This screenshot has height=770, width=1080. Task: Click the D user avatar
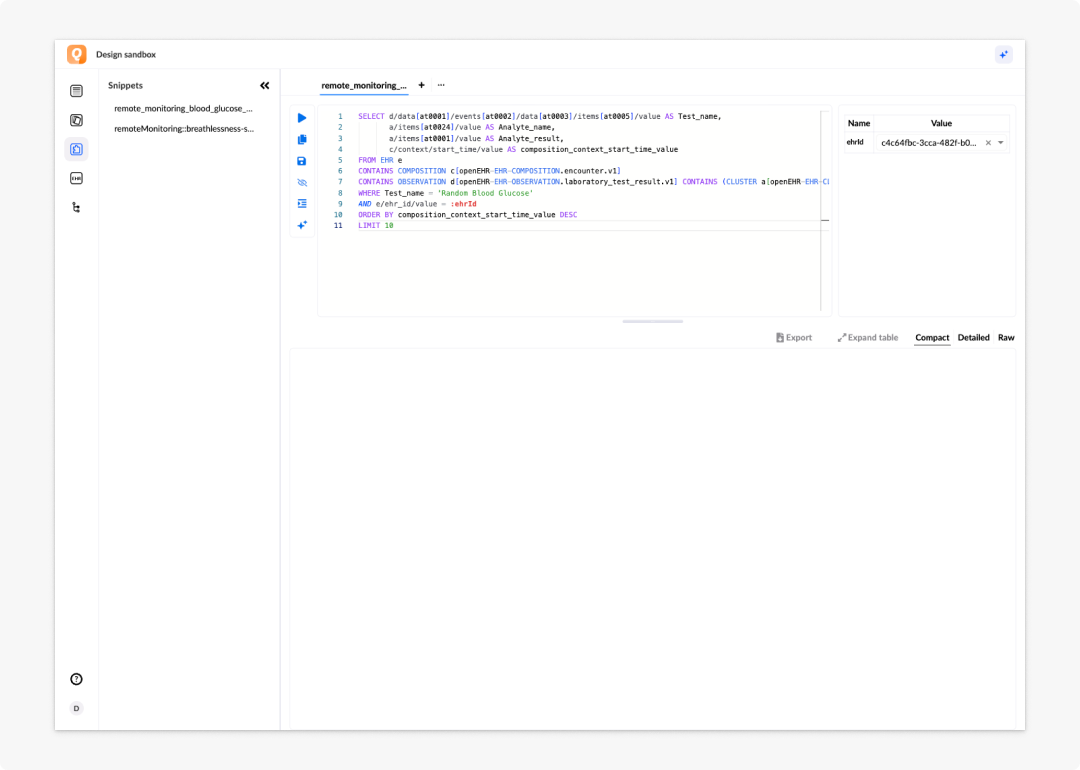click(x=76, y=708)
